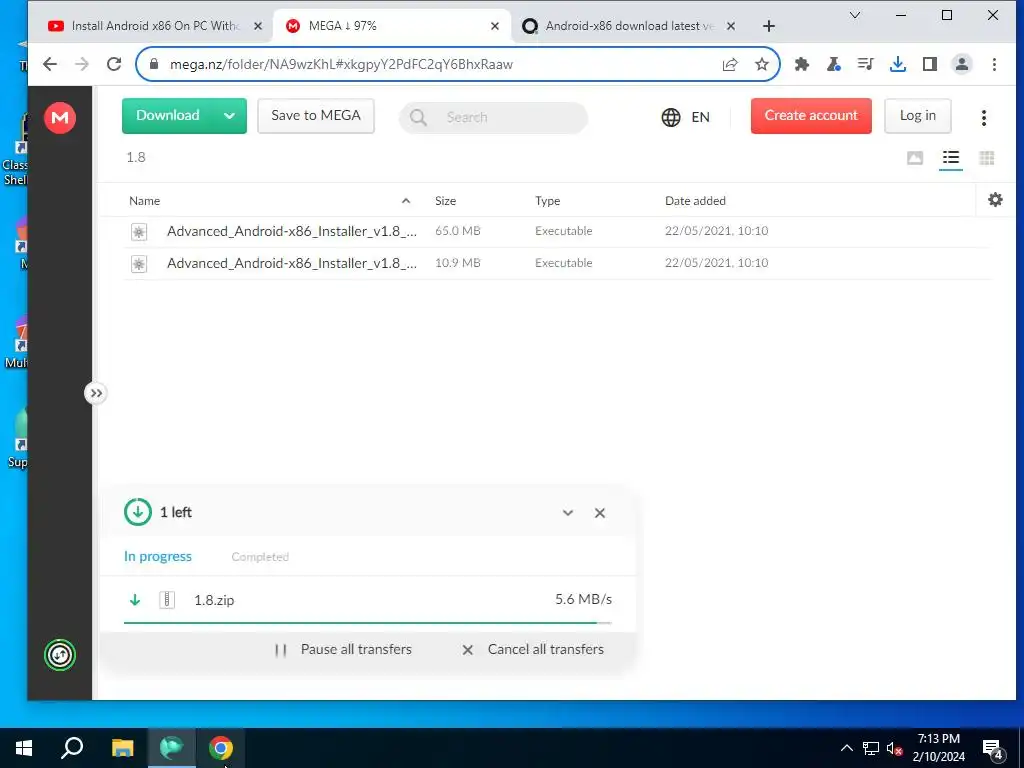Screen dimensions: 1024x768
Task: Open File Explorer from the taskbar
Action: click(122, 748)
